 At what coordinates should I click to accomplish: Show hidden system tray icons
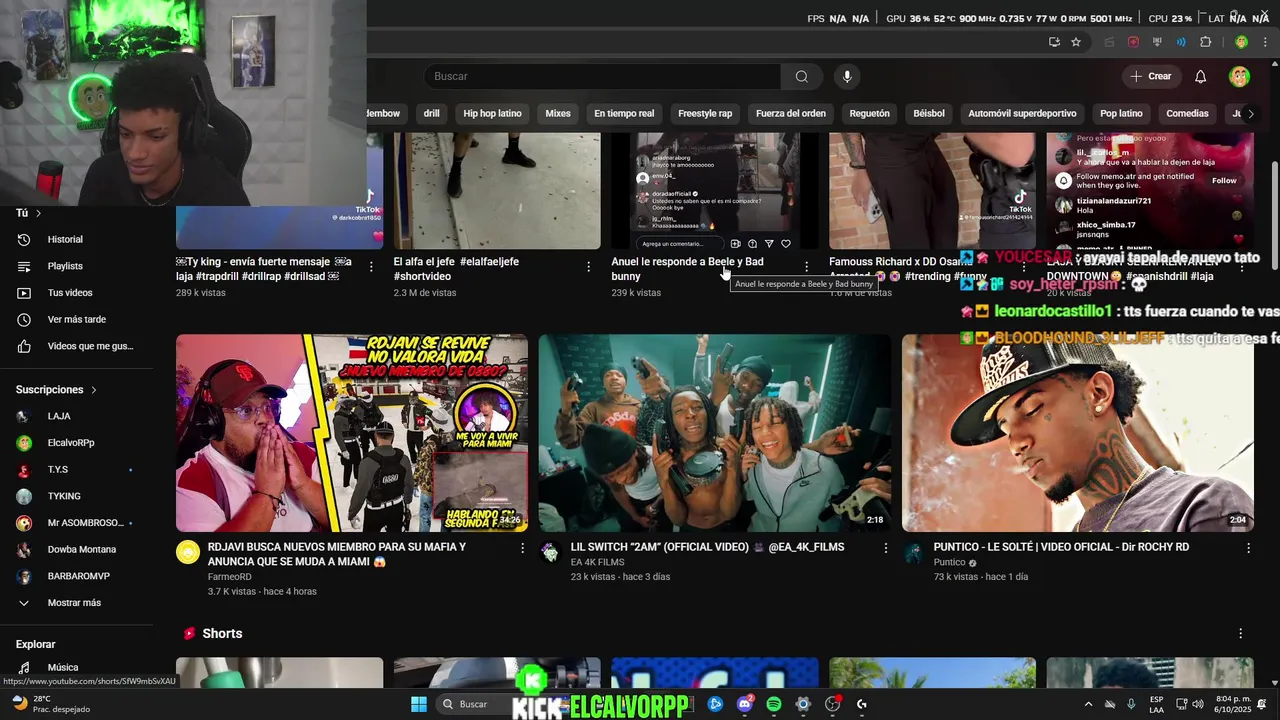click(1088, 704)
